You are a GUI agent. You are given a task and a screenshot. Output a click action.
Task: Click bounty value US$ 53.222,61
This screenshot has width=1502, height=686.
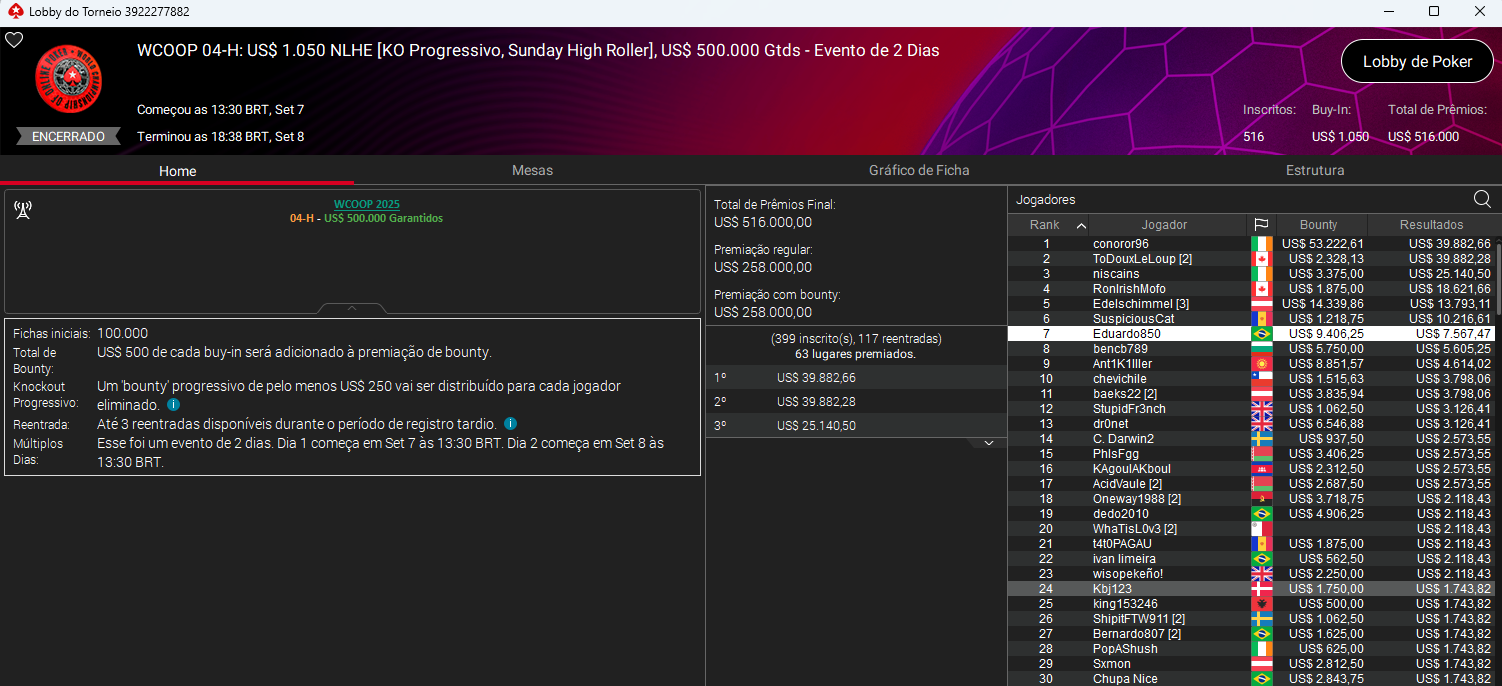click(1322, 244)
